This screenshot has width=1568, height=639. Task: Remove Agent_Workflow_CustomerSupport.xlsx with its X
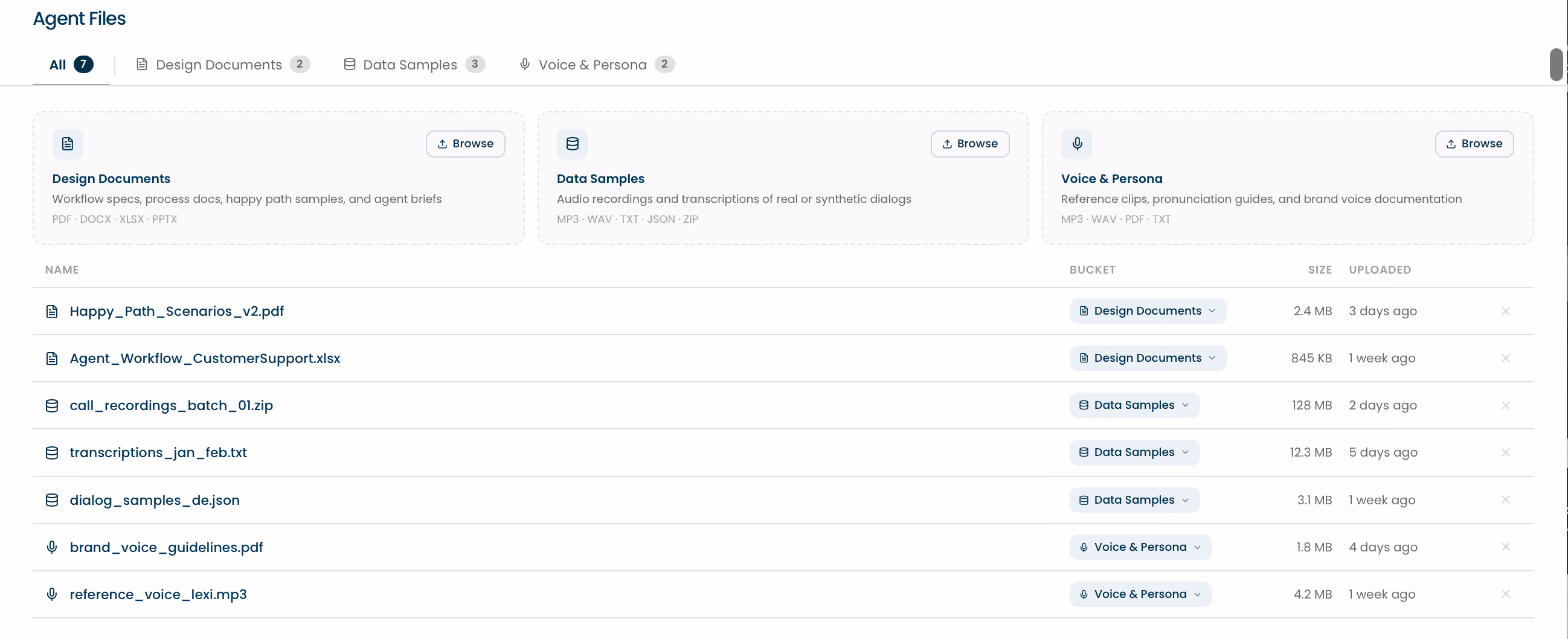coord(1505,358)
